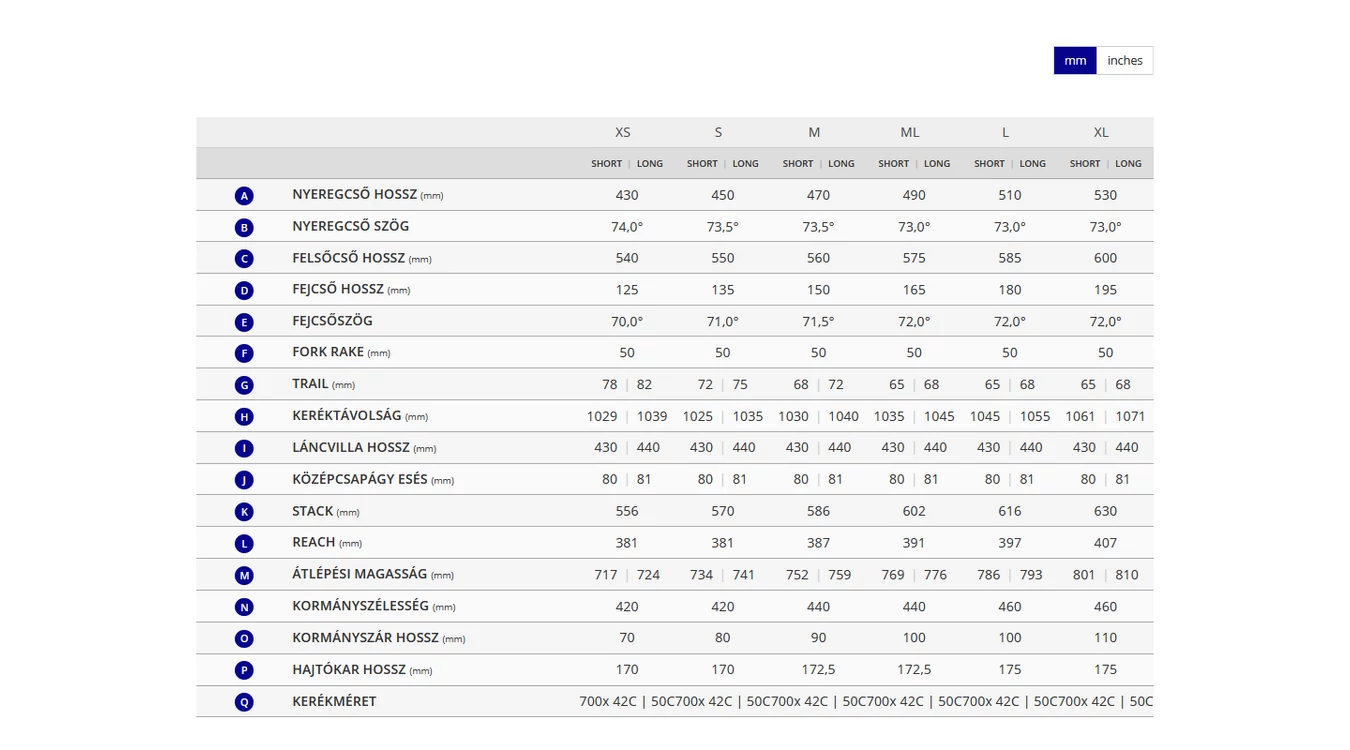Image resolution: width=1350 pixels, height=750 pixels.
Task: Click the L marker for Reach
Action: 244,543
